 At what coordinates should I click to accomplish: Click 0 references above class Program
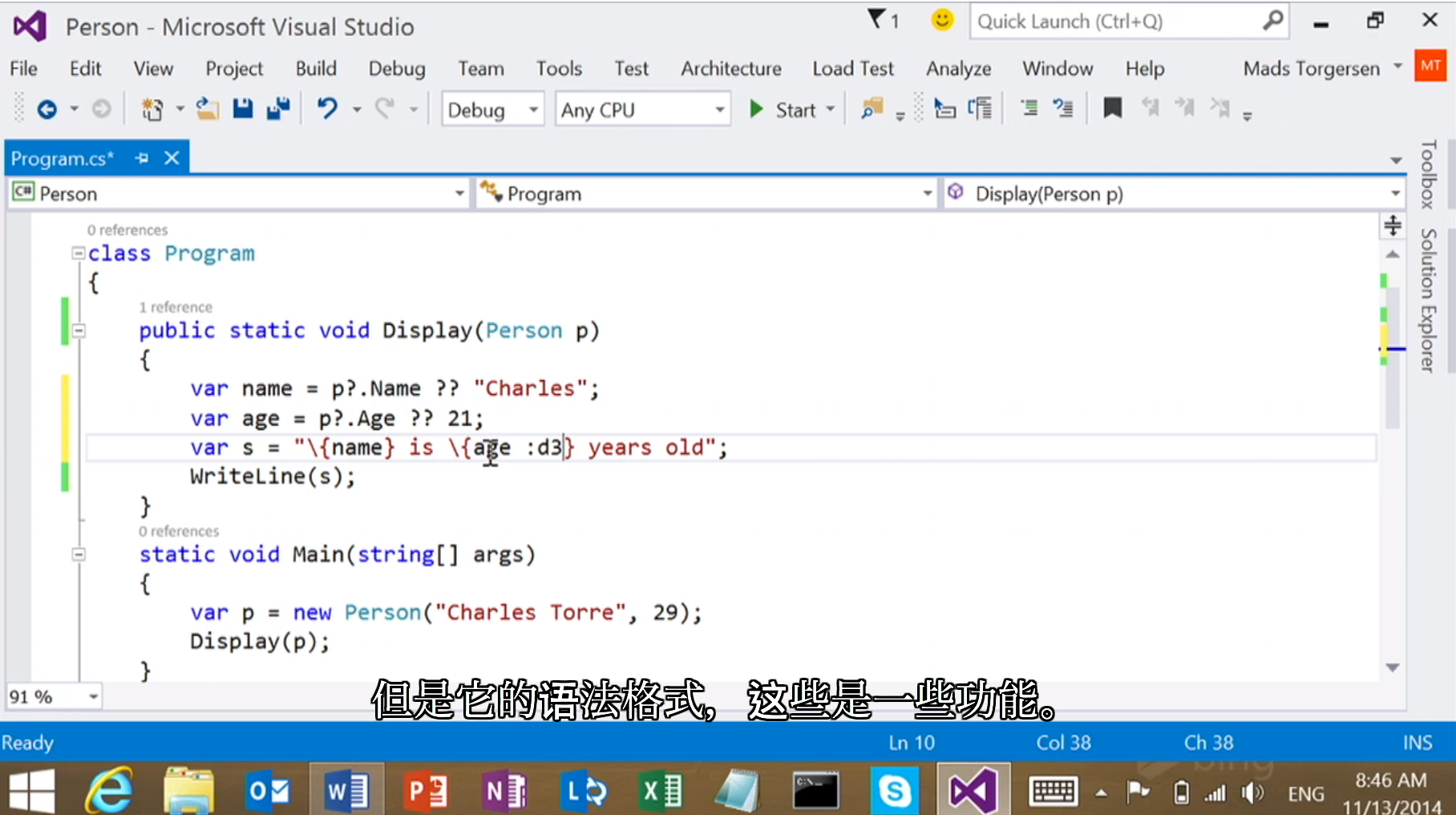point(127,230)
